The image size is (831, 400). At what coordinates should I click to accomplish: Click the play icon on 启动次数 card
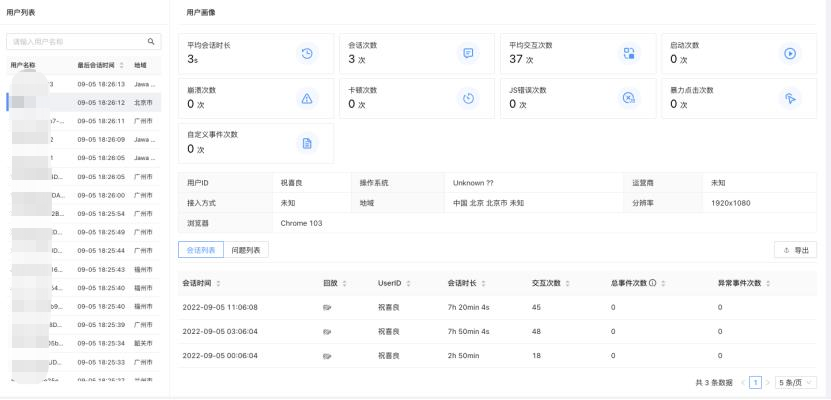pos(790,53)
